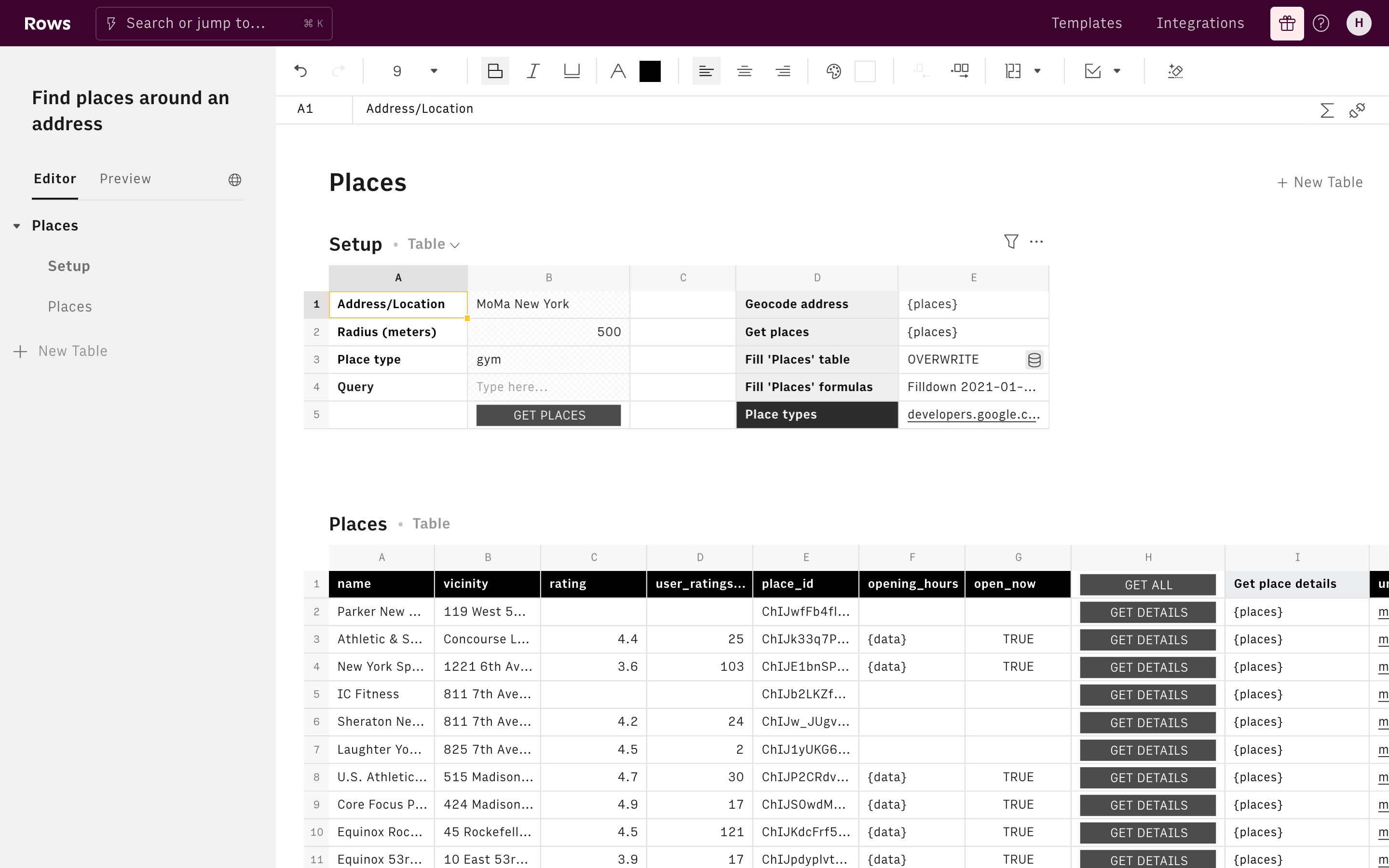1389x868 pixels.
Task: Open the cell input type checkbox icon
Action: point(1093,71)
